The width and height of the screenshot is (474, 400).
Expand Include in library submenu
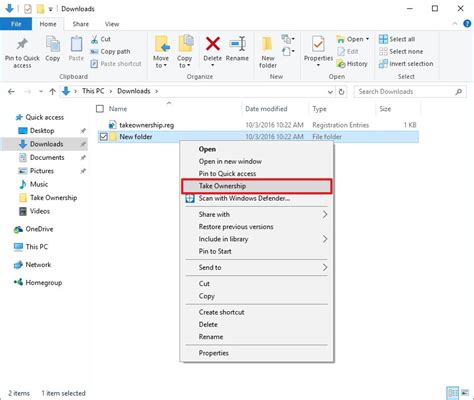coord(325,239)
